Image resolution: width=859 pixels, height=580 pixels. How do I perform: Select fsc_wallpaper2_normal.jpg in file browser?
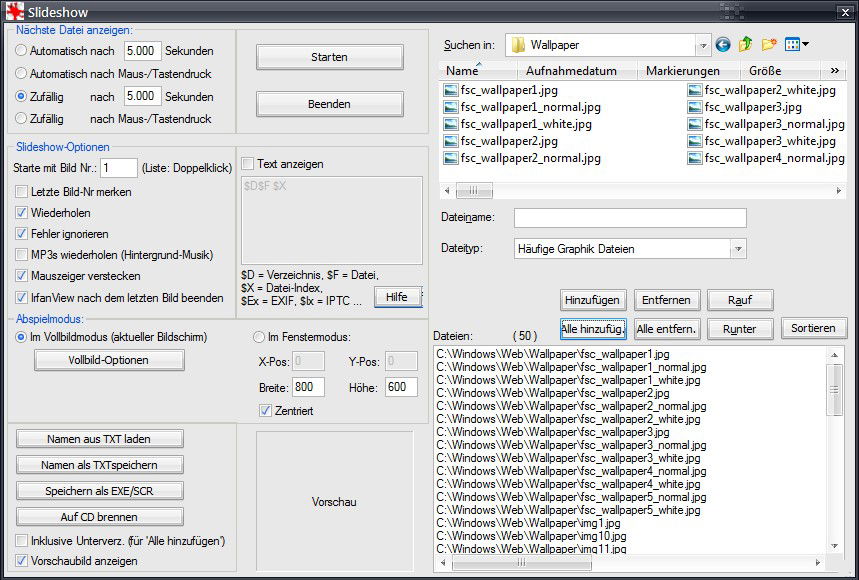pos(530,158)
